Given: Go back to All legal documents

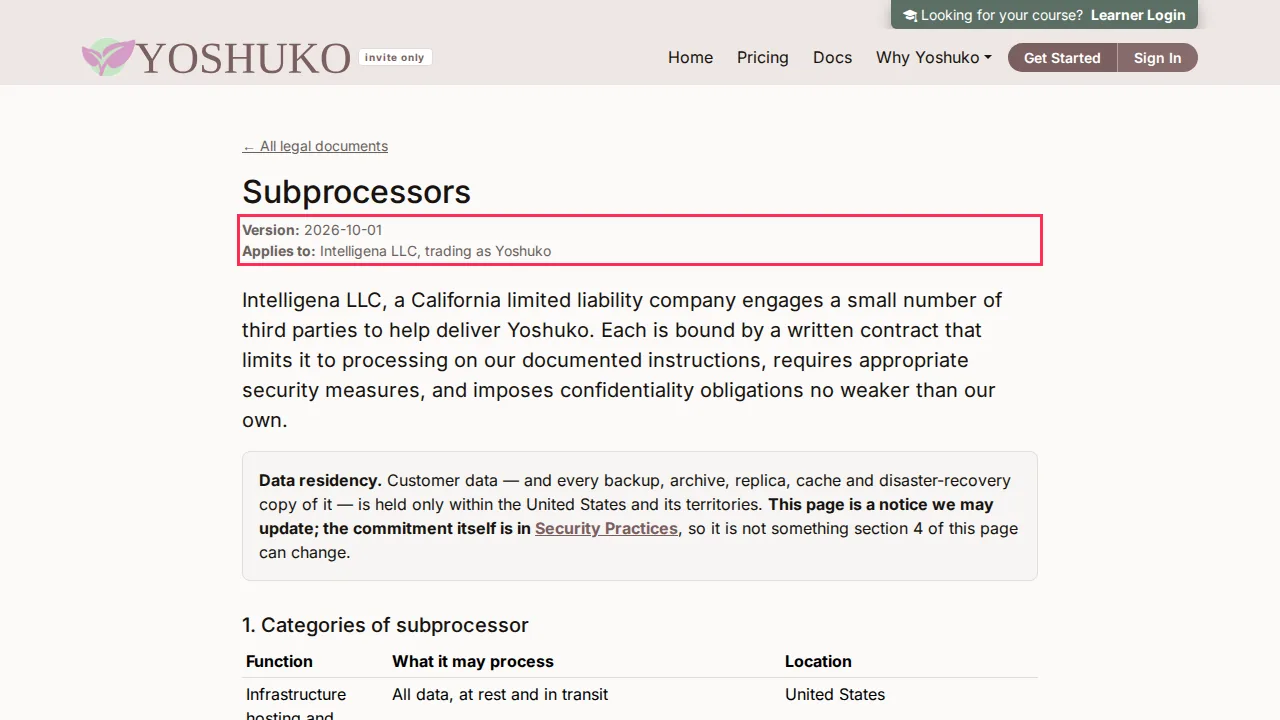Looking at the screenshot, I should coord(315,146).
